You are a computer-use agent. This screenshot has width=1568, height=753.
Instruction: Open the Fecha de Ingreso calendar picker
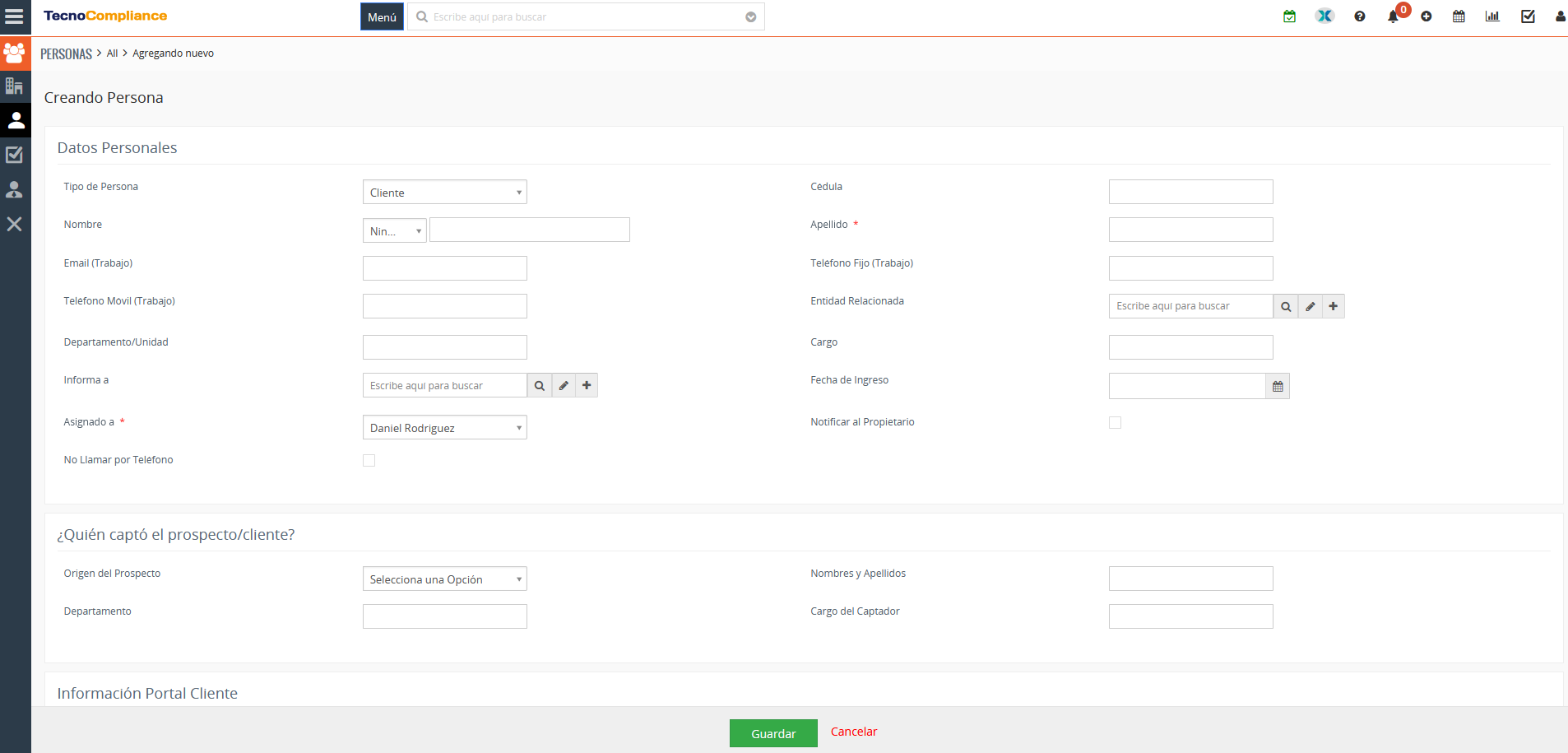pos(1278,386)
